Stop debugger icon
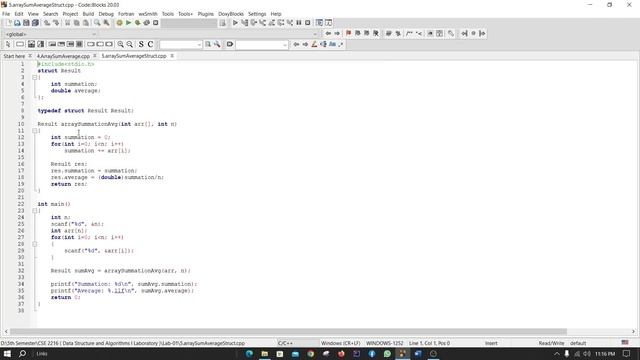Viewport: 640px width, 360px height. pos(308,23)
